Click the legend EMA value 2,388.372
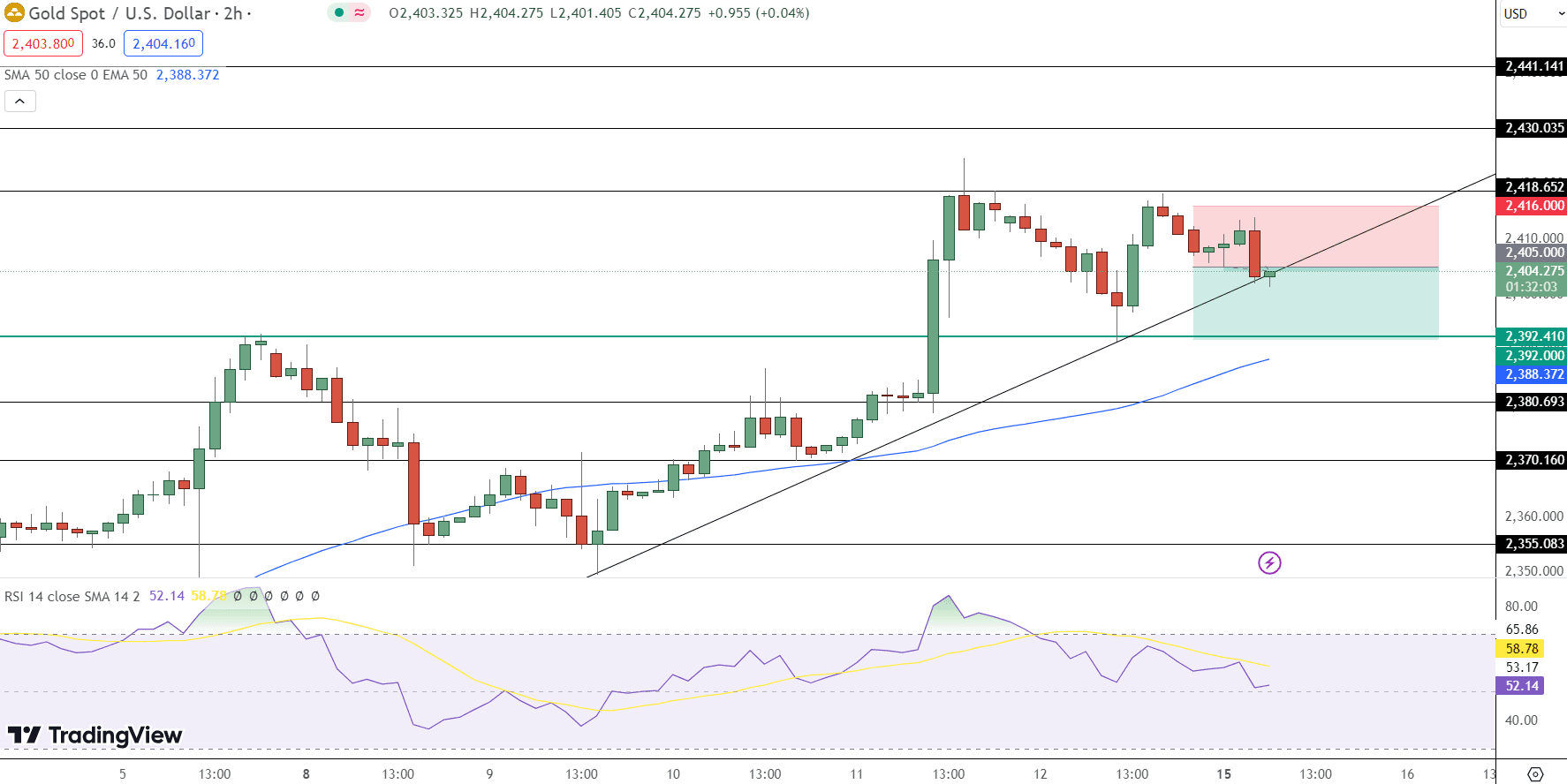 point(187,75)
